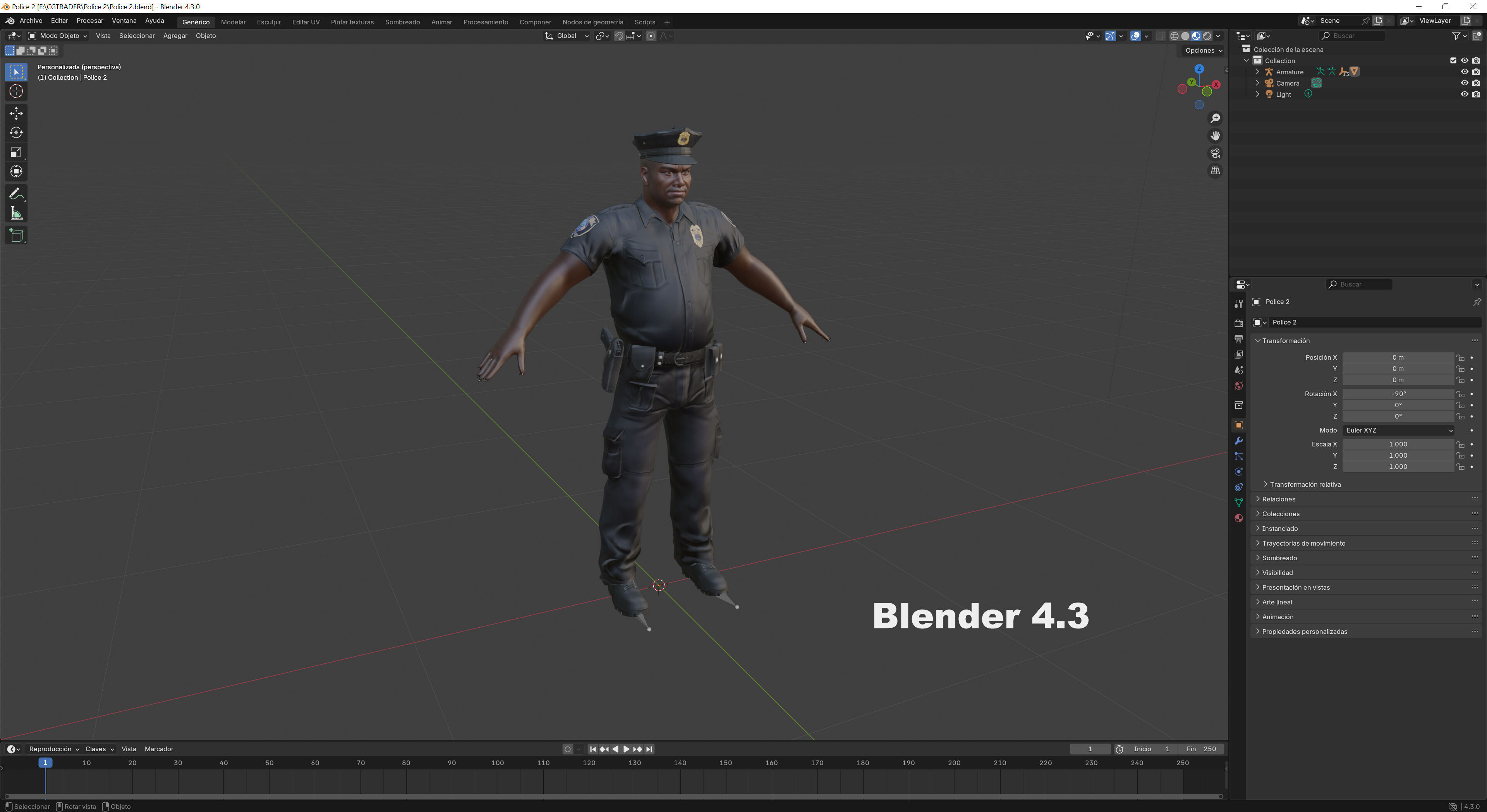1487x812 pixels.
Task: Jump to the first frame
Action: pyautogui.click(x=592, y=749)
